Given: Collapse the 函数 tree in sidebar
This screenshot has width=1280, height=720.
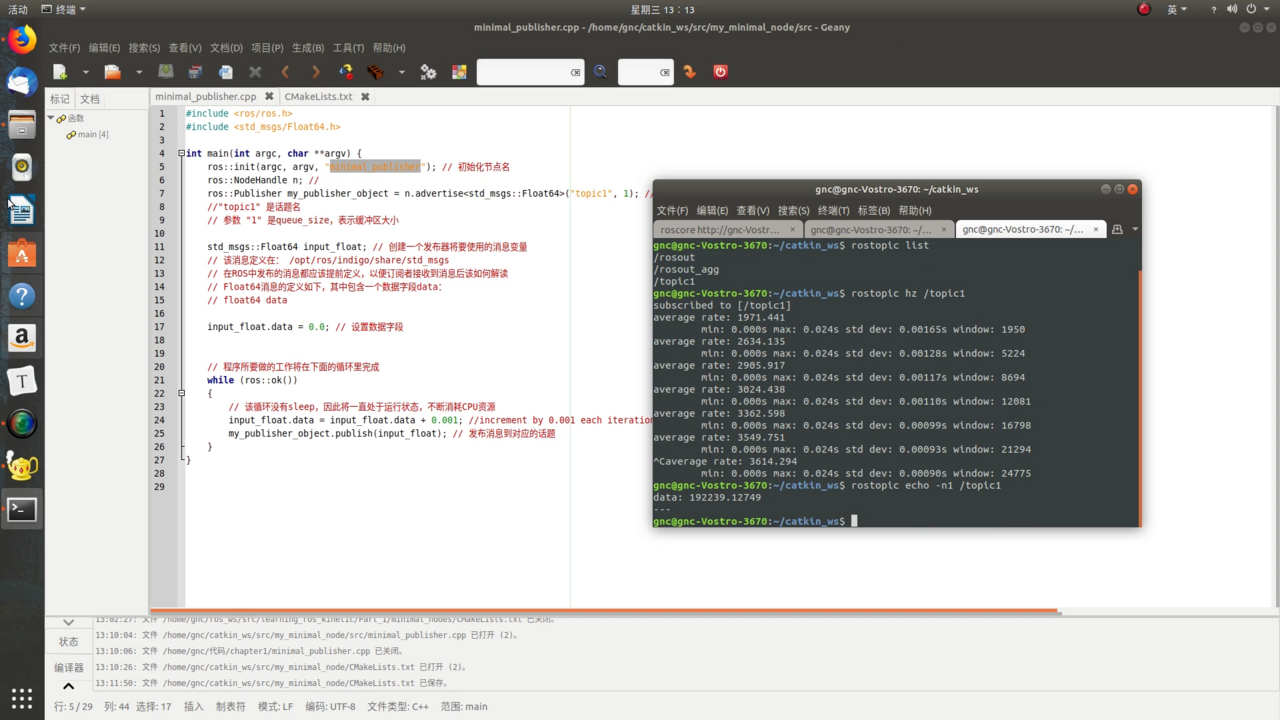Looking at the screenshot, I should tap(51, 118).
